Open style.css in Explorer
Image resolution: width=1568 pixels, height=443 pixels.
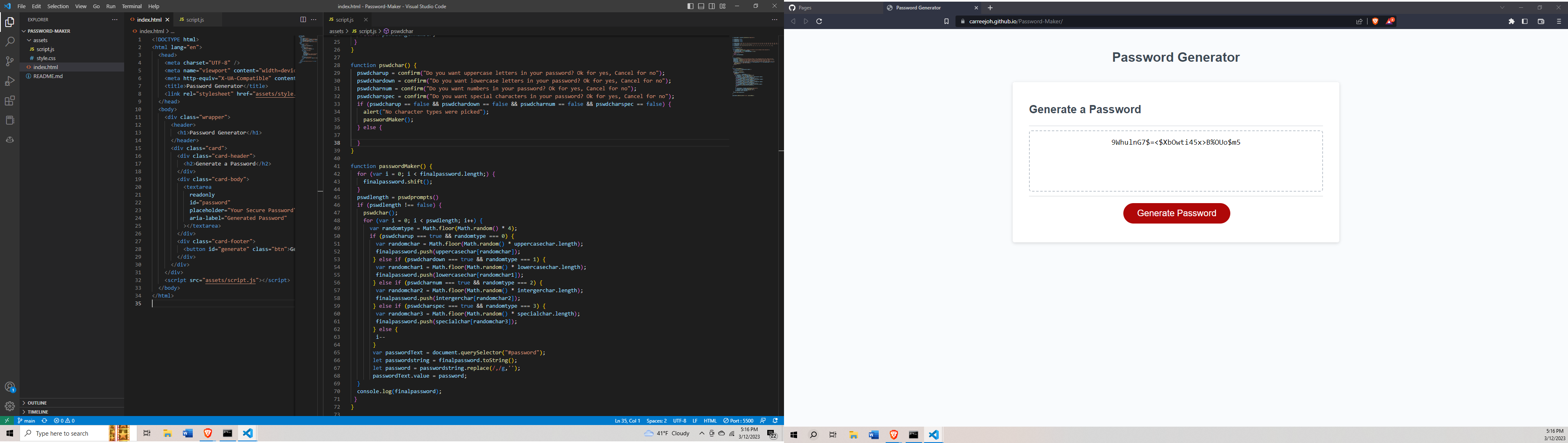[x=46, y=58]
